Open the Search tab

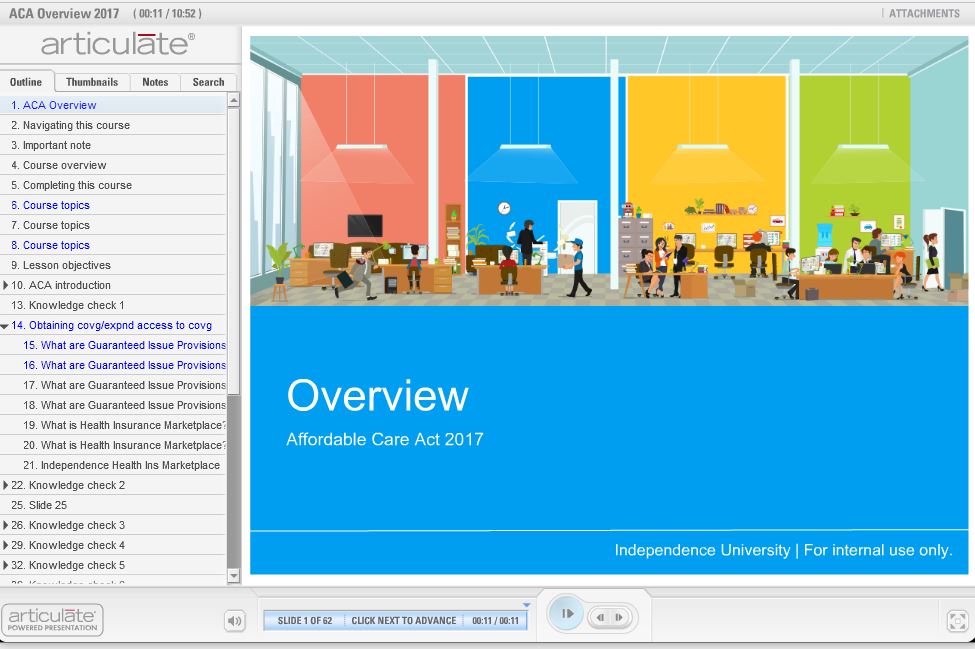pyautogui.click(x=208, y=82)
